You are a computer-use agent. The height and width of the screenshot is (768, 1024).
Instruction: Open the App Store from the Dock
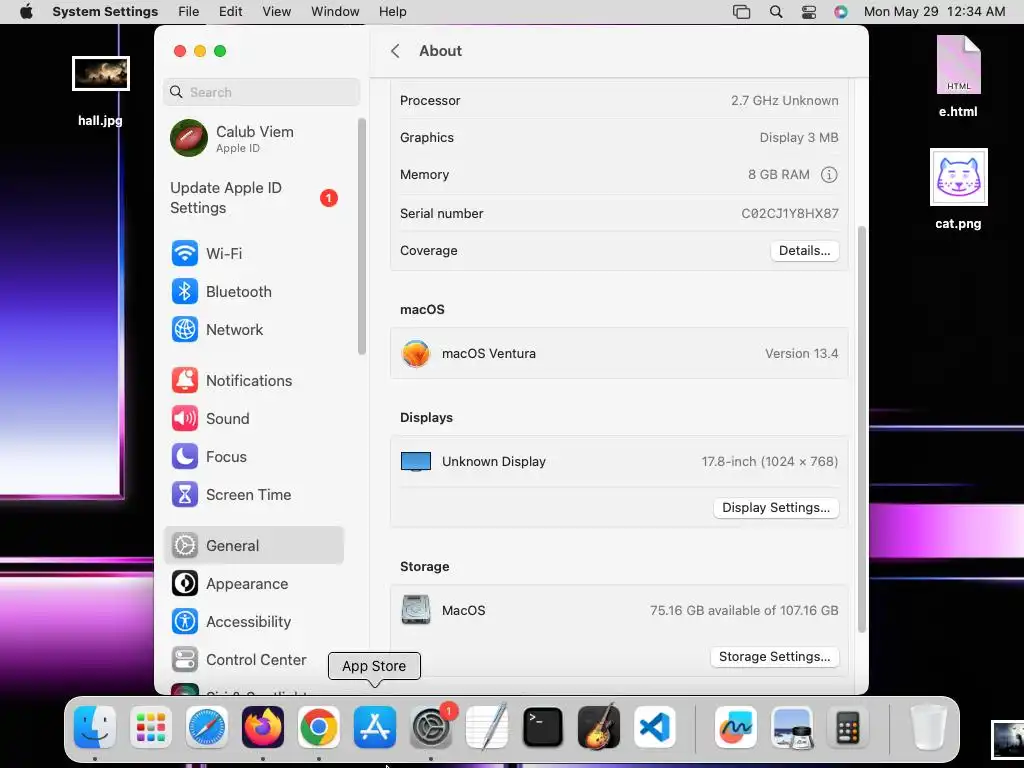tap(375, 727)
